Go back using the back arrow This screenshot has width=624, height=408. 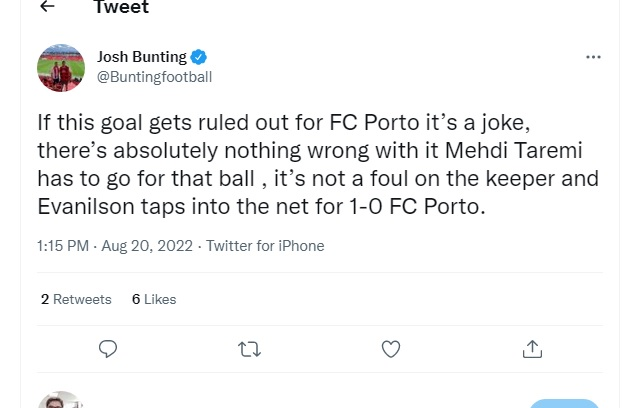48,8
